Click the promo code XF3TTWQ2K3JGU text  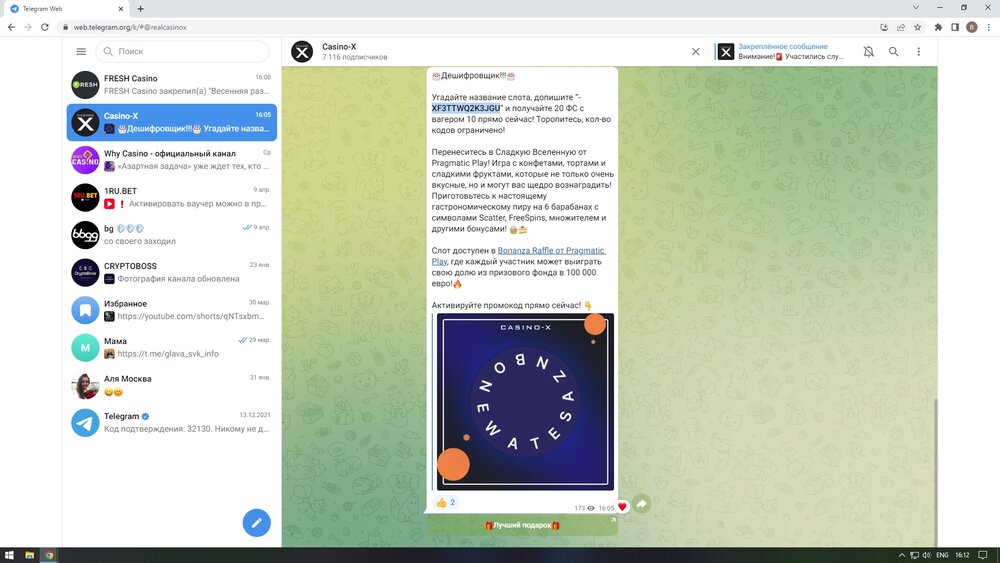tap(466, 108)
